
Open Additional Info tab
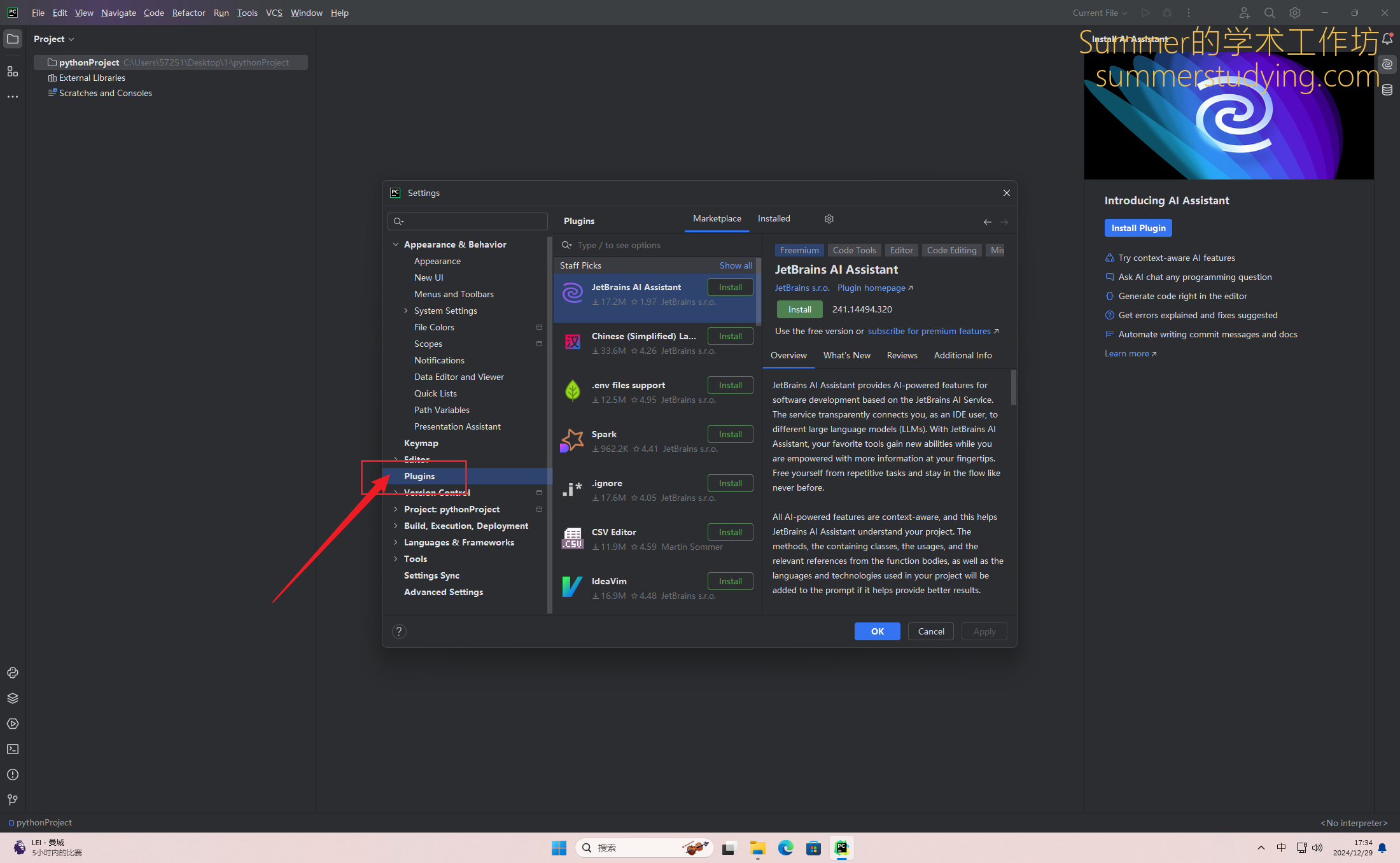[x=963, y=355]
